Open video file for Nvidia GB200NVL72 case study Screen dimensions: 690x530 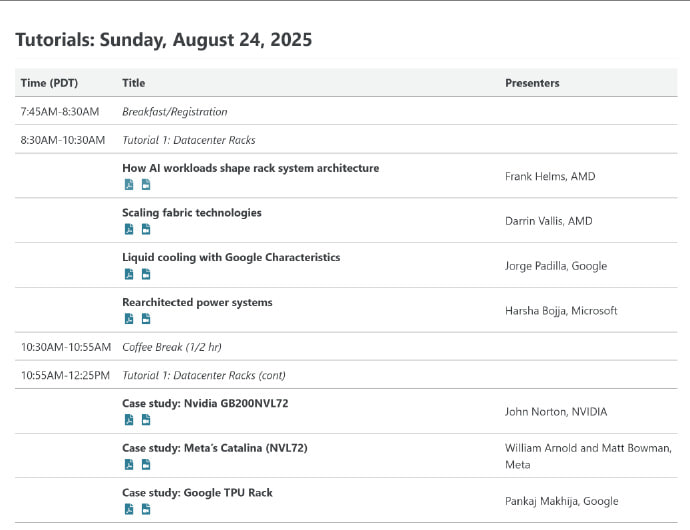pyautogui.click(x=145, y=420)
